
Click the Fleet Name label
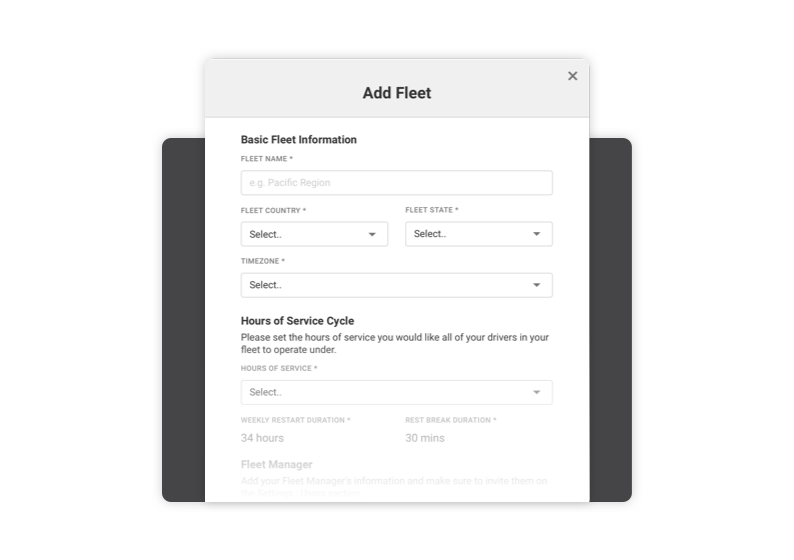coord(267,159)
